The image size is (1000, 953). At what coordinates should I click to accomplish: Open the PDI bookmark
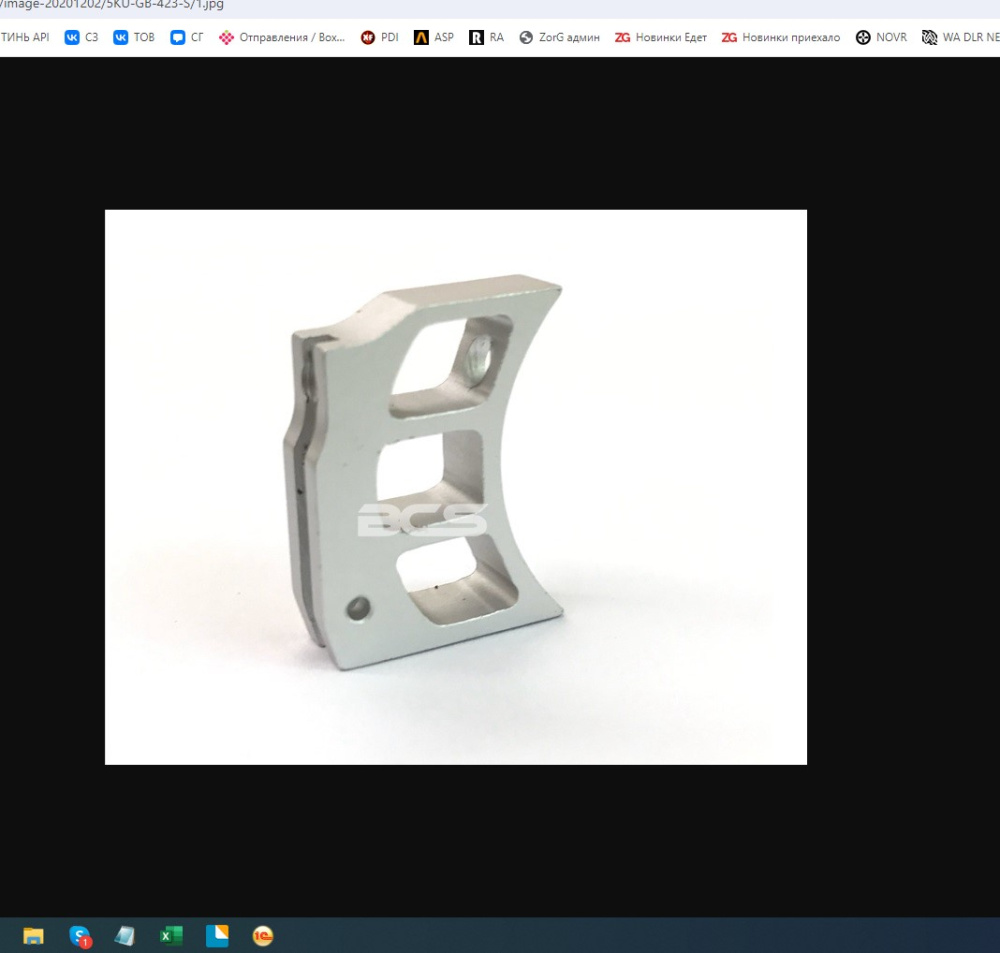pos(379,38)
